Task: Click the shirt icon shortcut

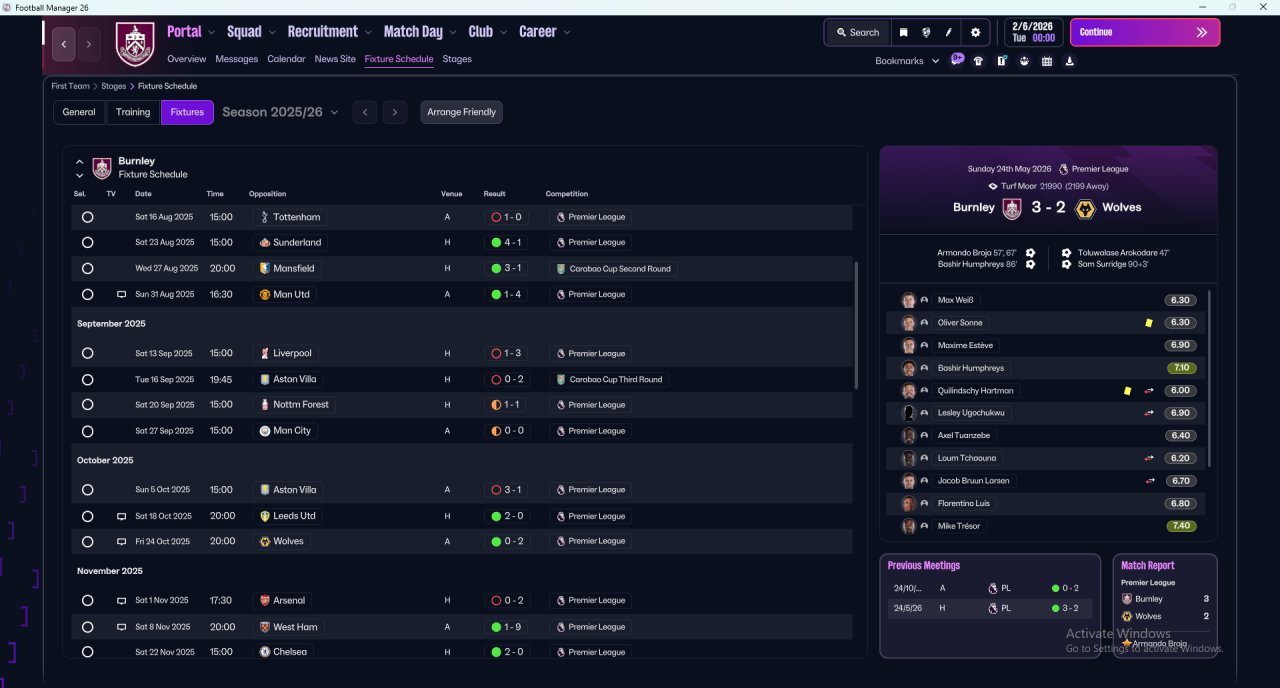Action: pos(978,61)
